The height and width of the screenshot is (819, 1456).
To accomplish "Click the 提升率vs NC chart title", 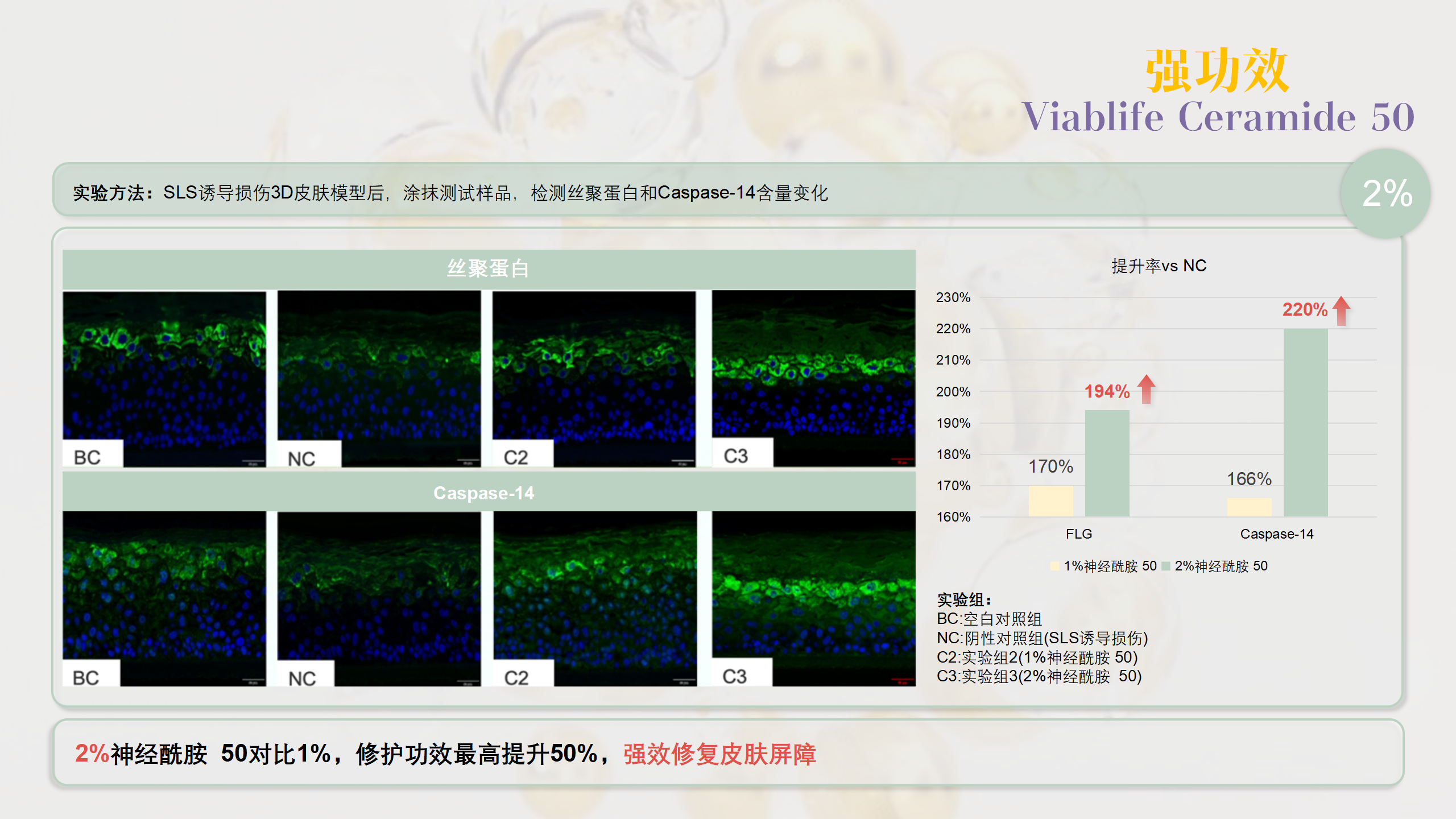I will coord(1159,266).
